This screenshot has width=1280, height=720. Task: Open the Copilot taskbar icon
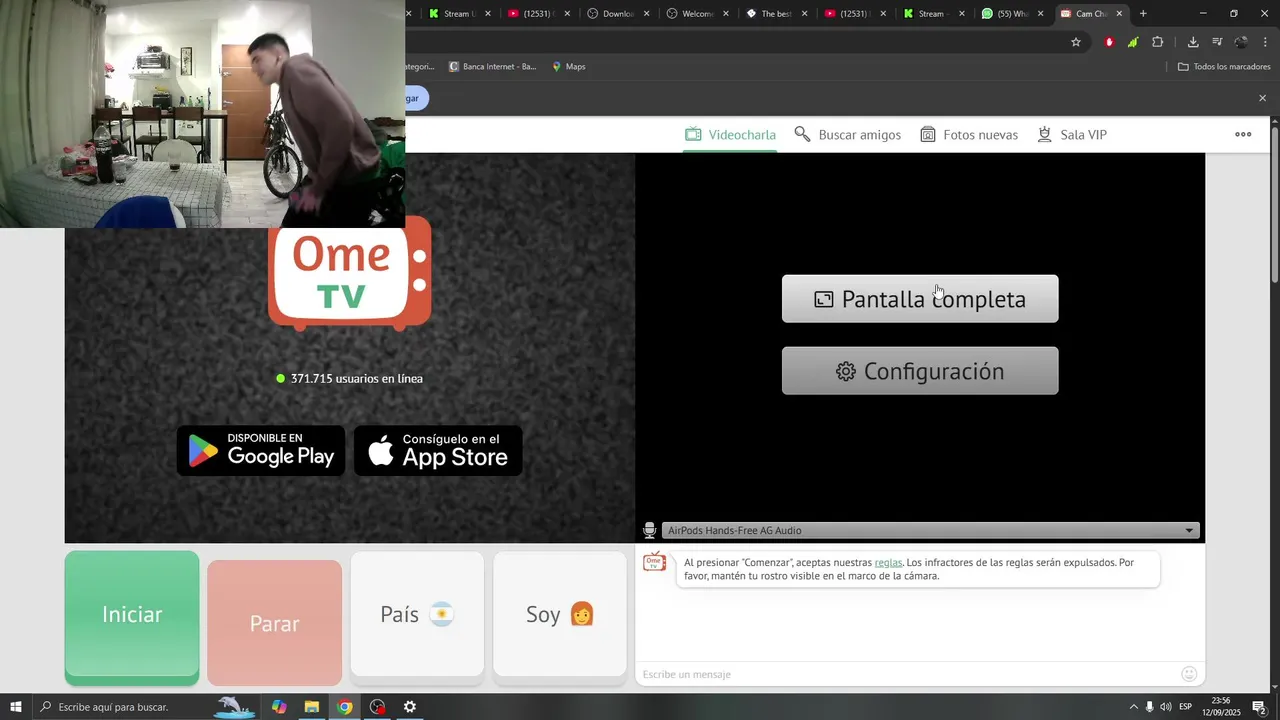tap(279, 707)
